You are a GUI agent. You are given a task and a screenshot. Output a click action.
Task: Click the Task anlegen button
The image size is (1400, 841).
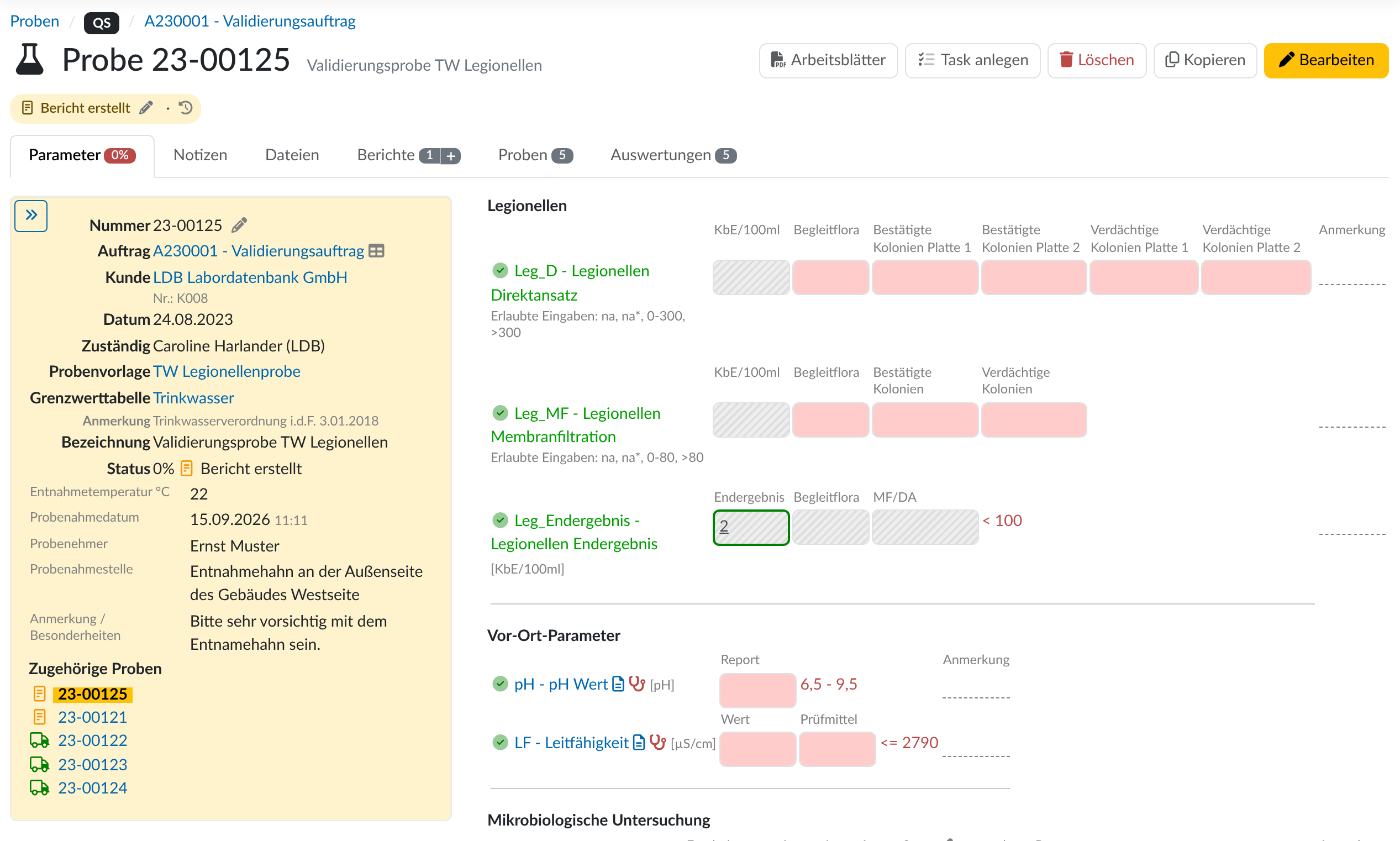[x=973, y=60]
